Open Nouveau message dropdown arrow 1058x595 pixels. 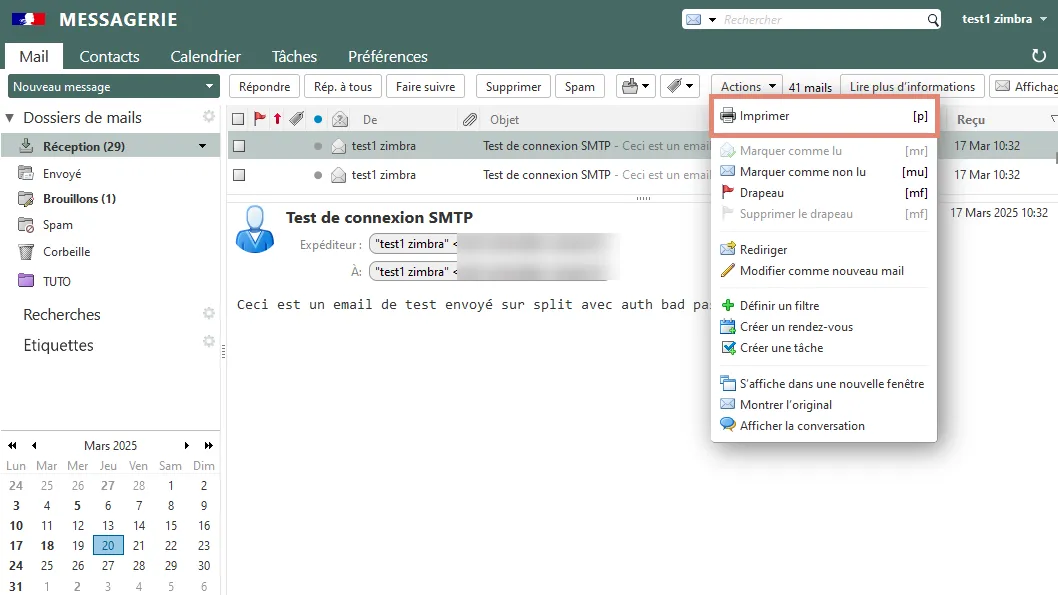click(x=209, y=86)
